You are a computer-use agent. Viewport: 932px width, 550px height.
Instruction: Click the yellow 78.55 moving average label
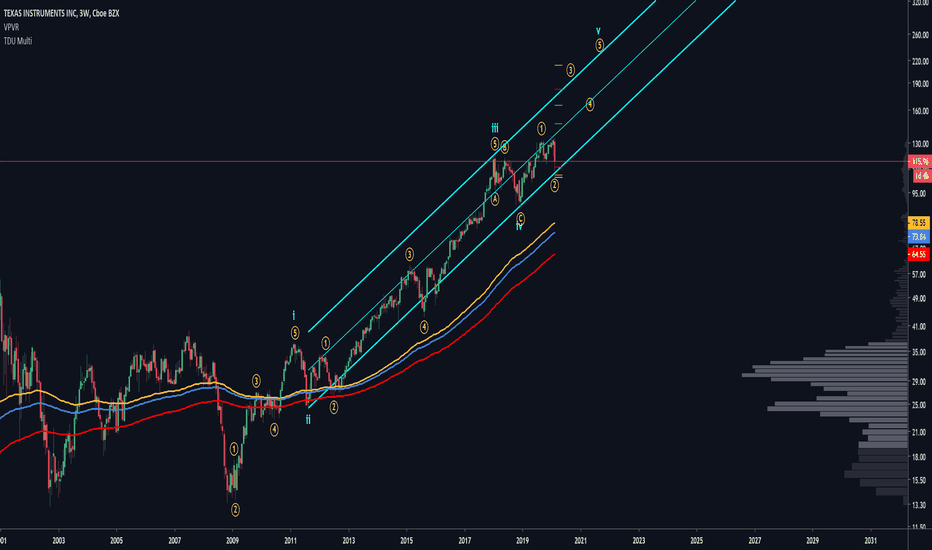point(919,223)
